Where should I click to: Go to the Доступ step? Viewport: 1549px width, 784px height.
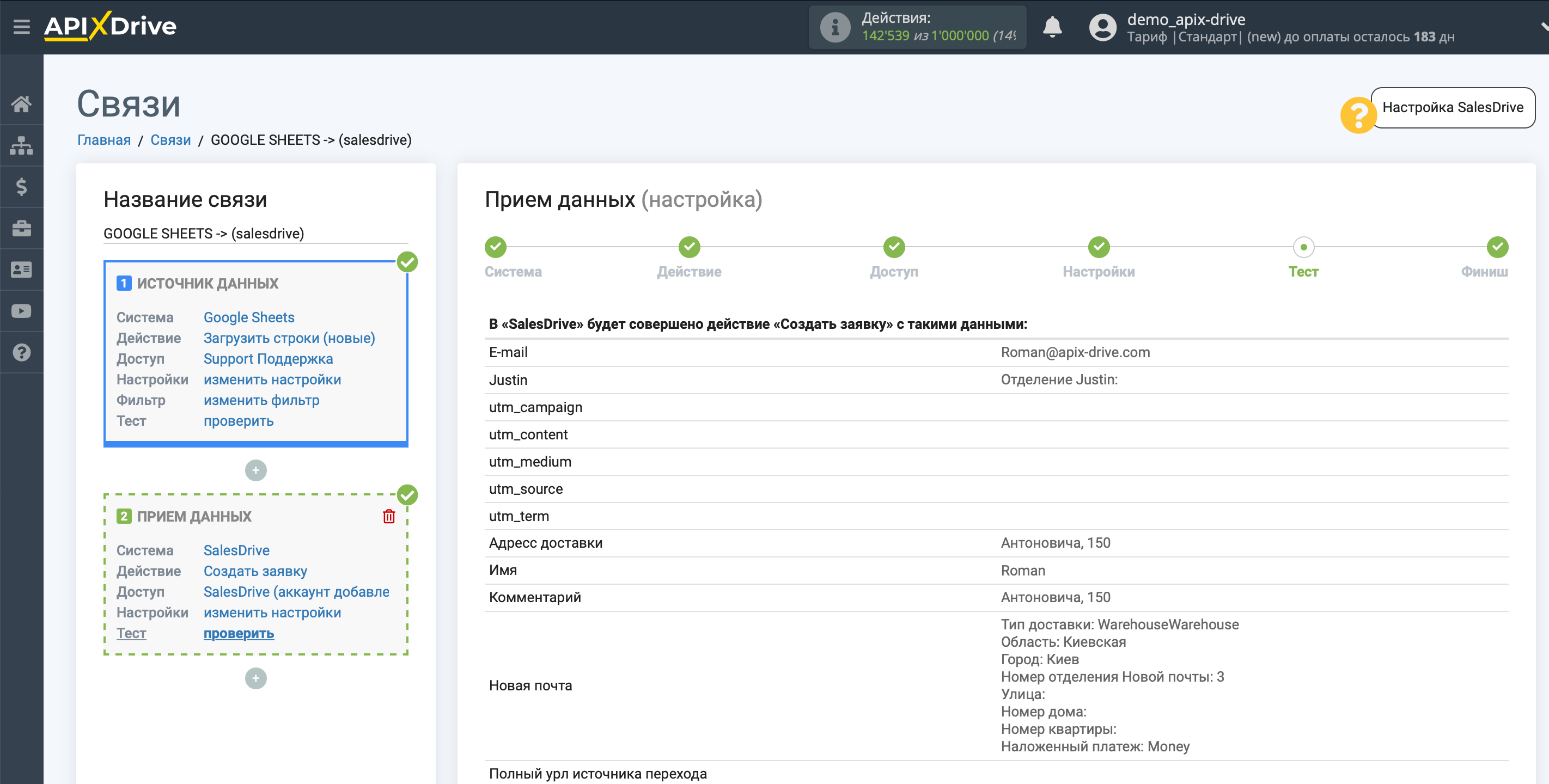click(894, 247)
